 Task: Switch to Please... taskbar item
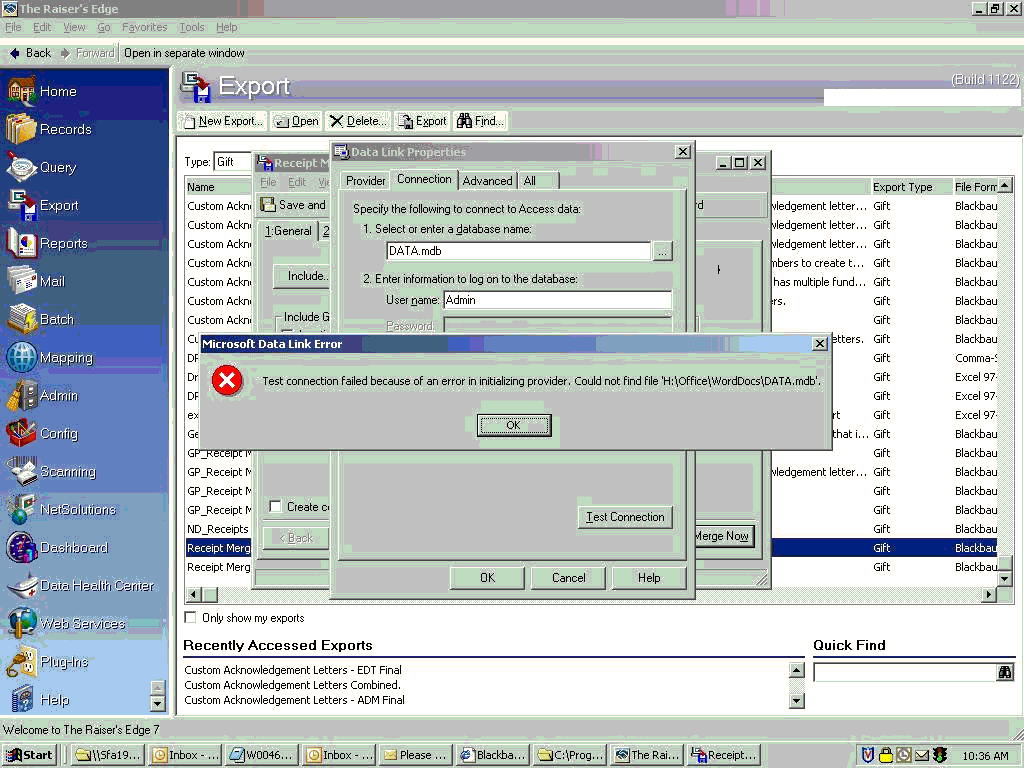coord(416,755)
